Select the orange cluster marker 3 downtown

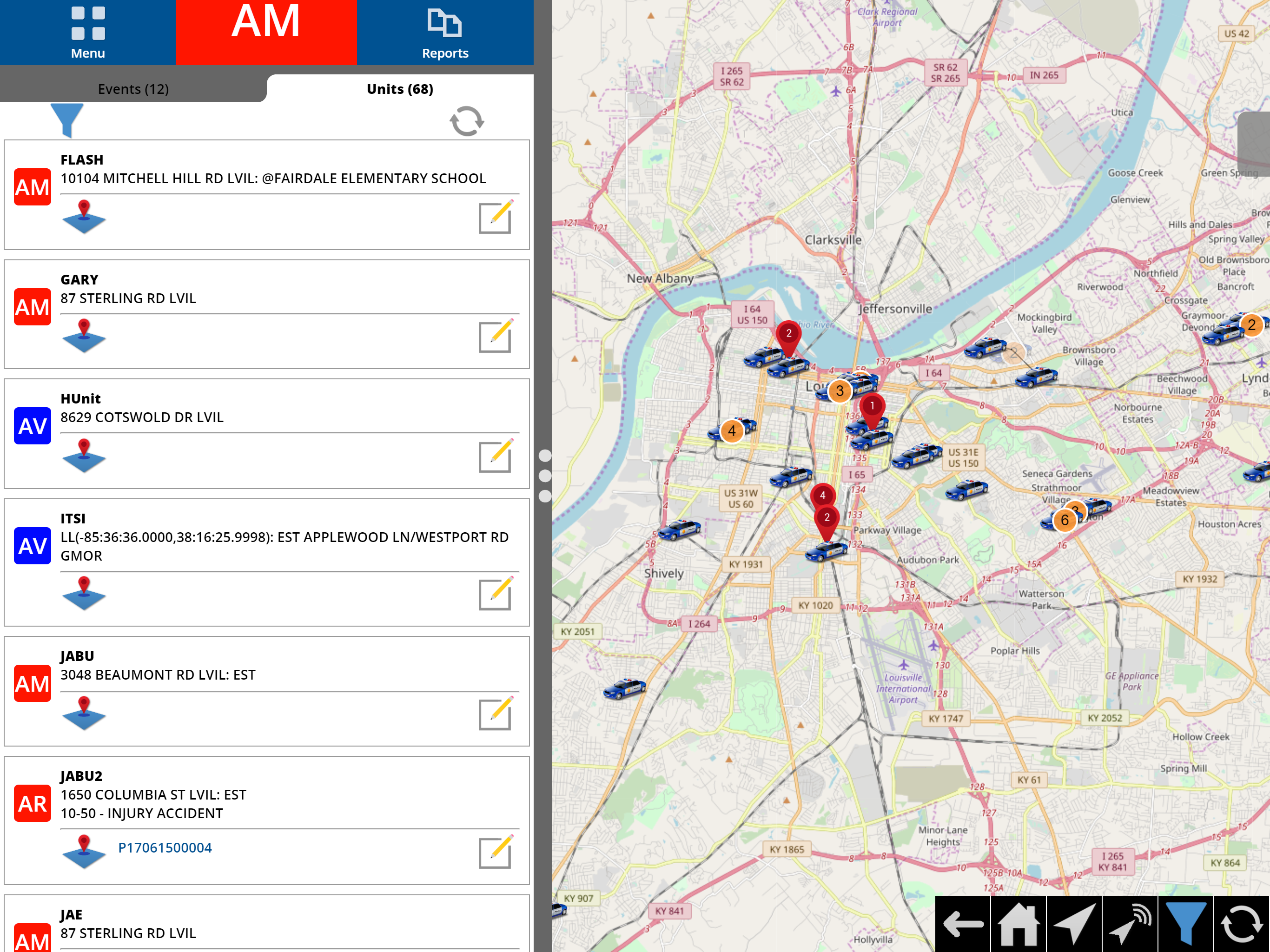pyautogui.click(x=840, y=391)
